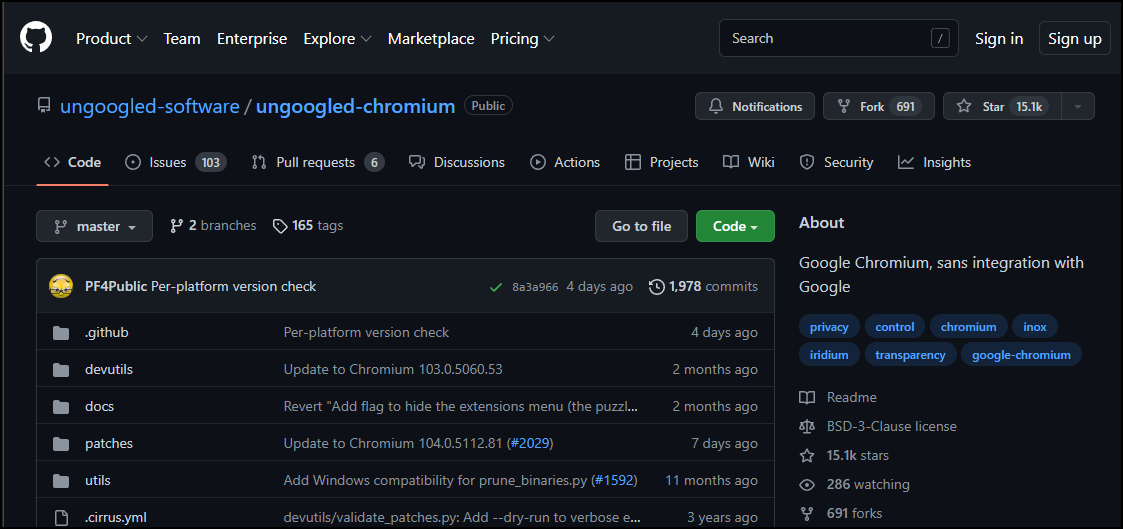Fork the repository with the Fork button

879,107
